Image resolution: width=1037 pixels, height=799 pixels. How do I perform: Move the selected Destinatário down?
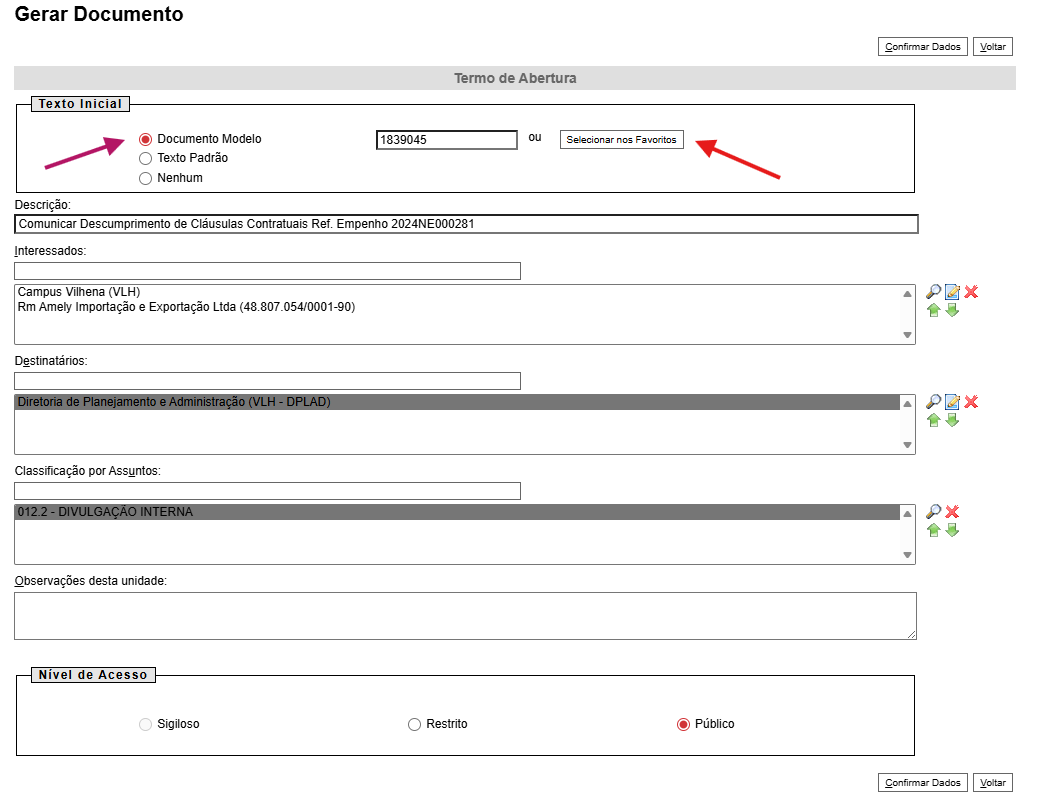(952, 421)
